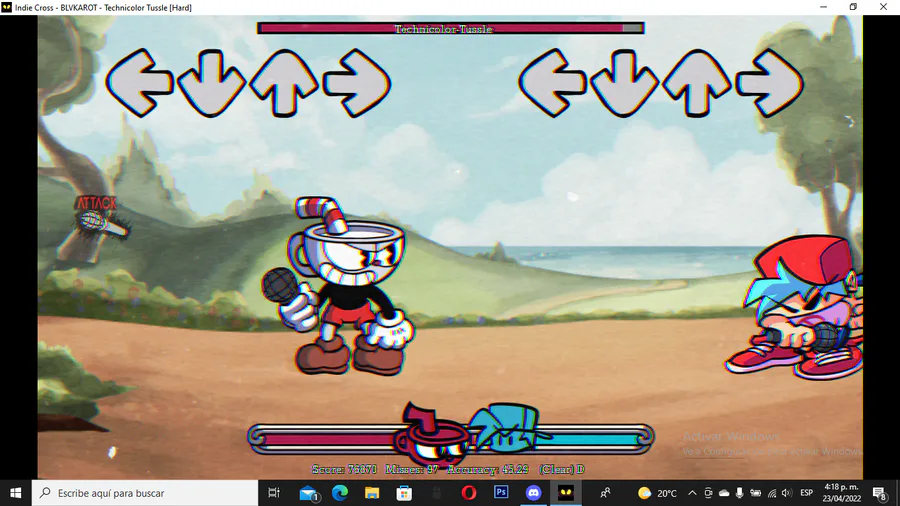This screenshot has height=506, width=900.
Task: Expand hidden system tray icons chevron
Action: point(692,493)
